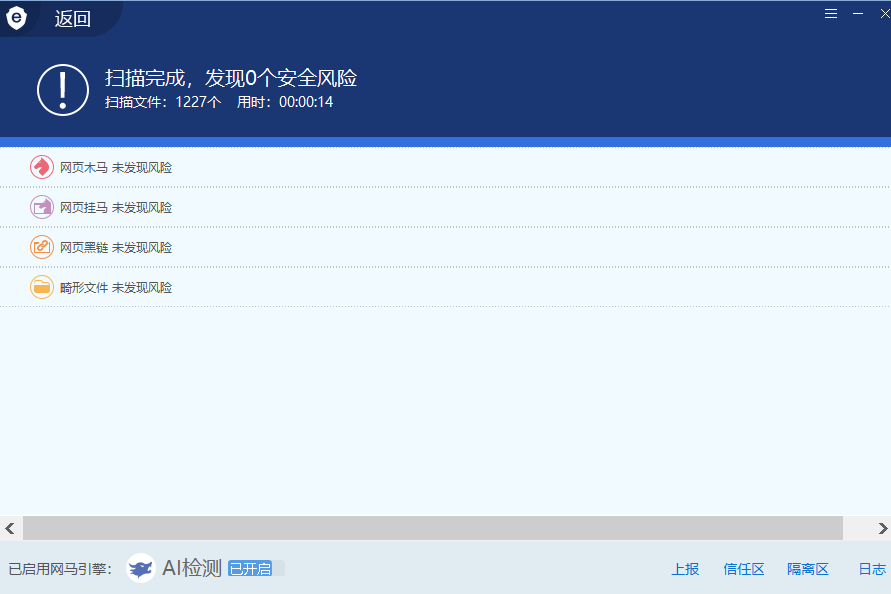Click the 用时: 00:00:14 duration
This screenshot has width=891, height=594.
(285, 102)
